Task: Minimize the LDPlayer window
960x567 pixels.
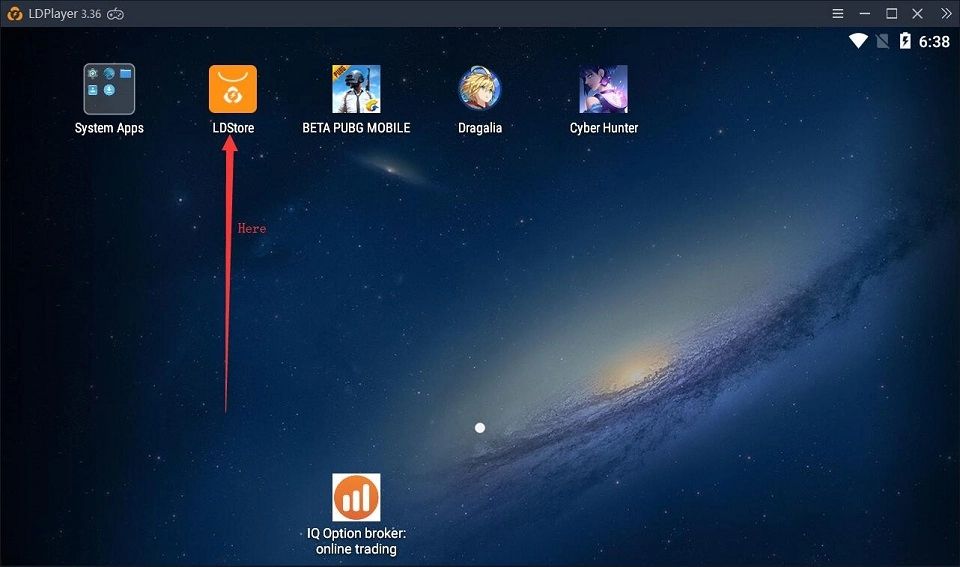Action: tap(864, 13)
